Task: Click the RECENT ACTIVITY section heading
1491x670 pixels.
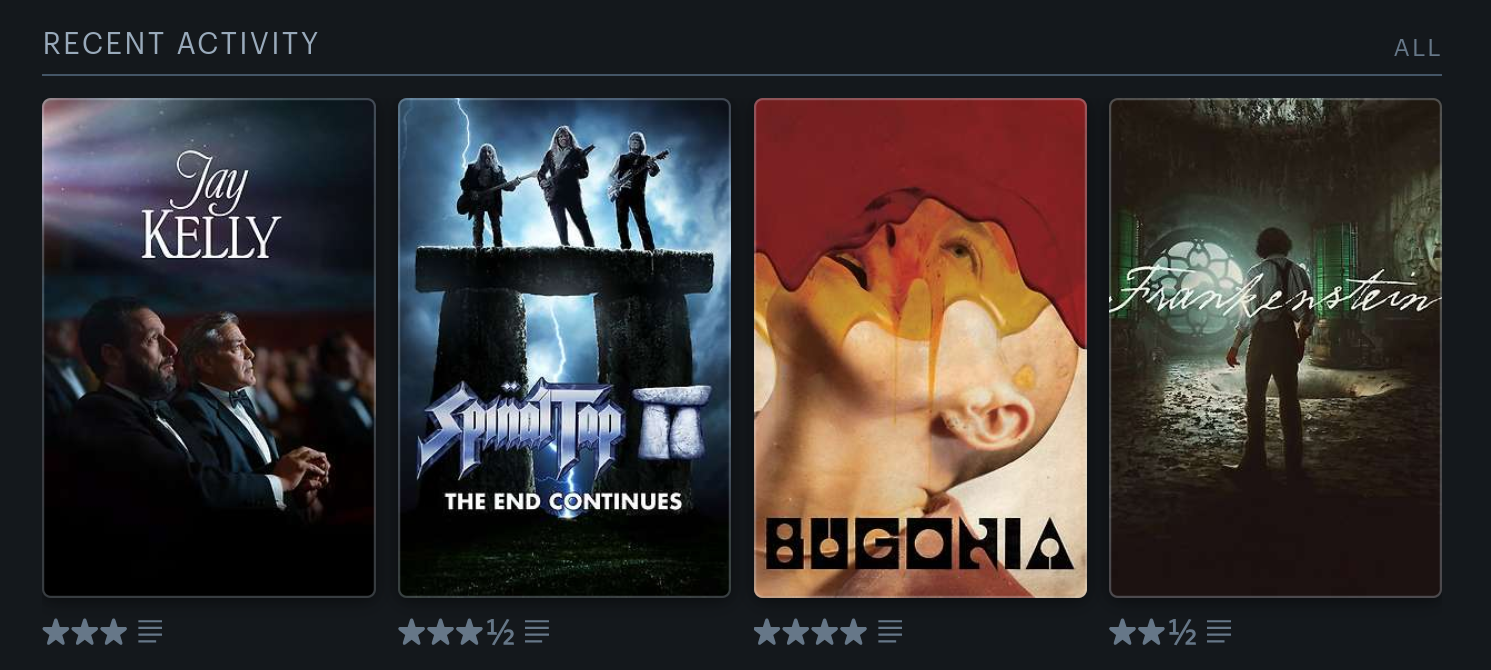Action: [181, 44]
